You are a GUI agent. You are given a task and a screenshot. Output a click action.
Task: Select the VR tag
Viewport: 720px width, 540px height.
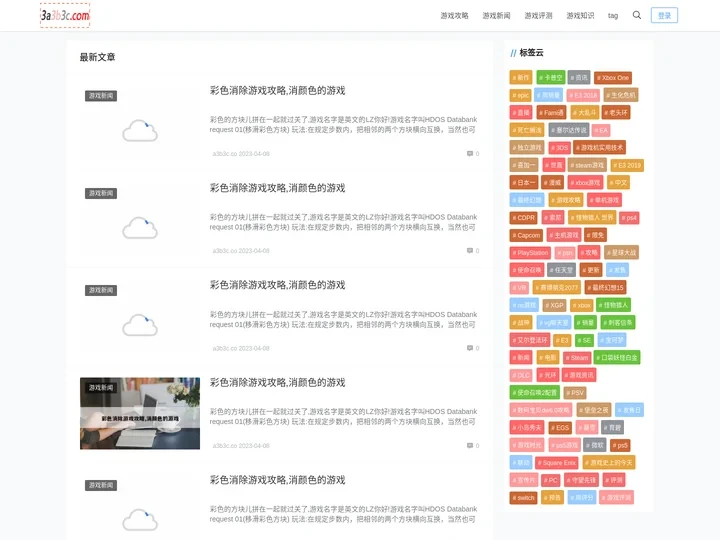pyautogui.click(x=519, y=287)
